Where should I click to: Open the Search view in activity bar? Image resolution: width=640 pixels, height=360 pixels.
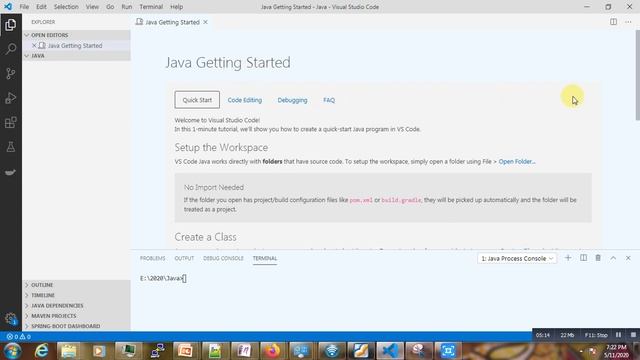(11, 49)
